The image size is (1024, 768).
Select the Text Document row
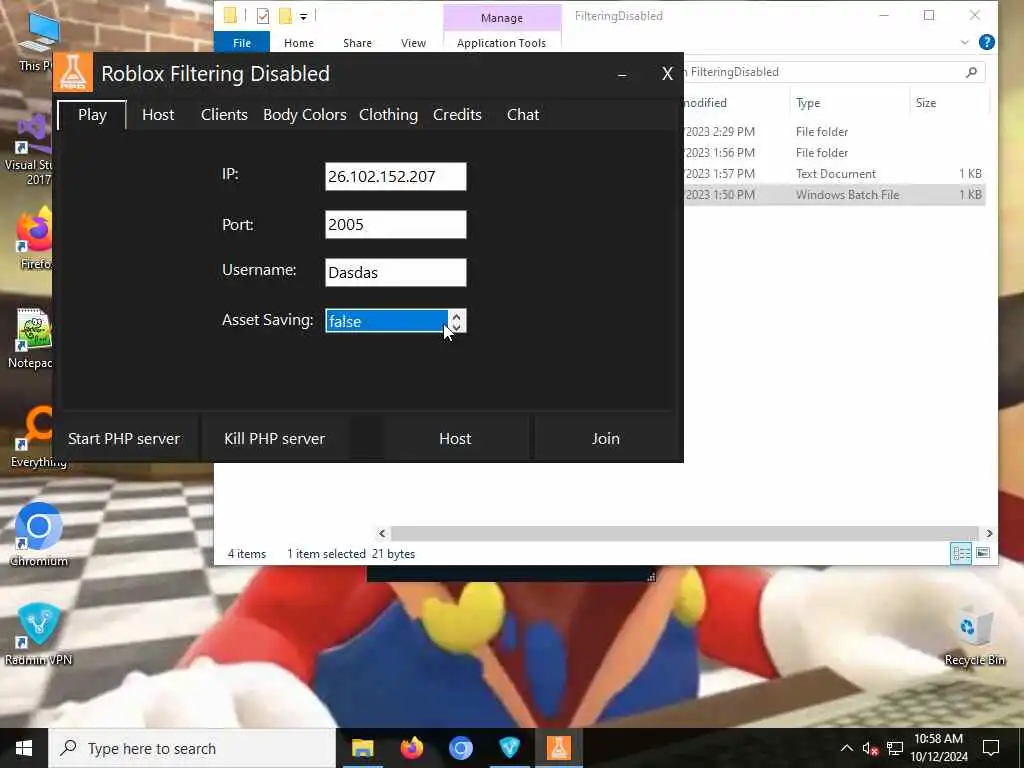pos(834,174)
